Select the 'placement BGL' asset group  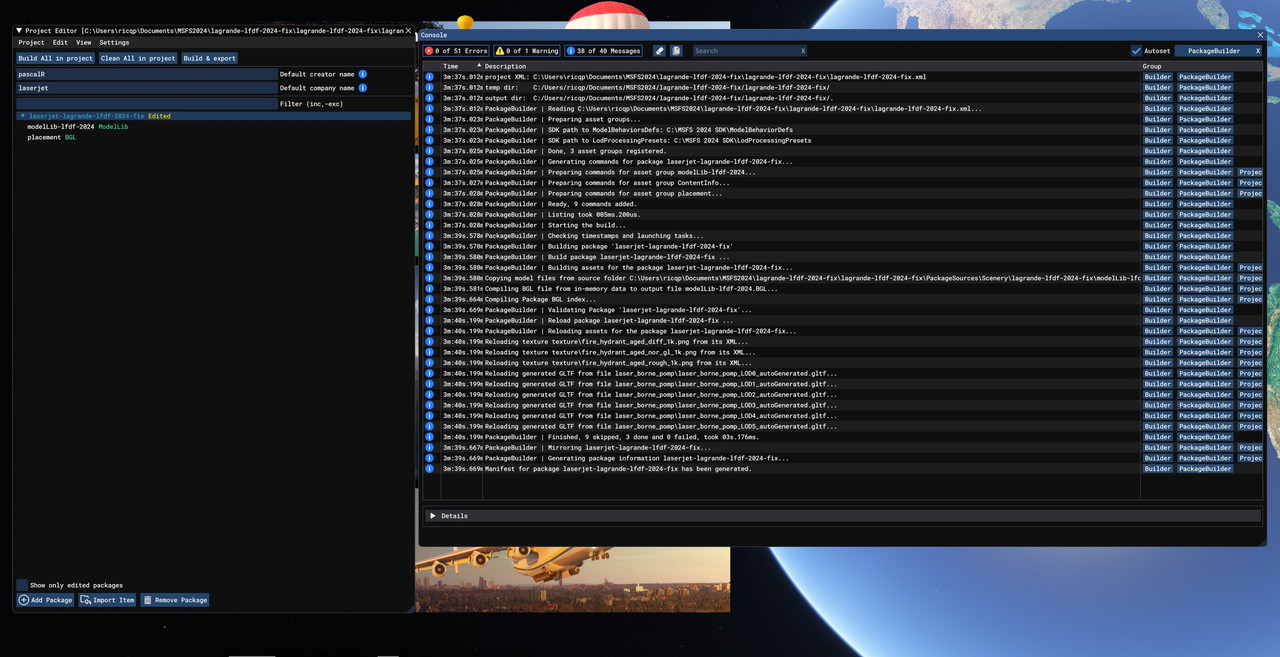click(51, 137)
